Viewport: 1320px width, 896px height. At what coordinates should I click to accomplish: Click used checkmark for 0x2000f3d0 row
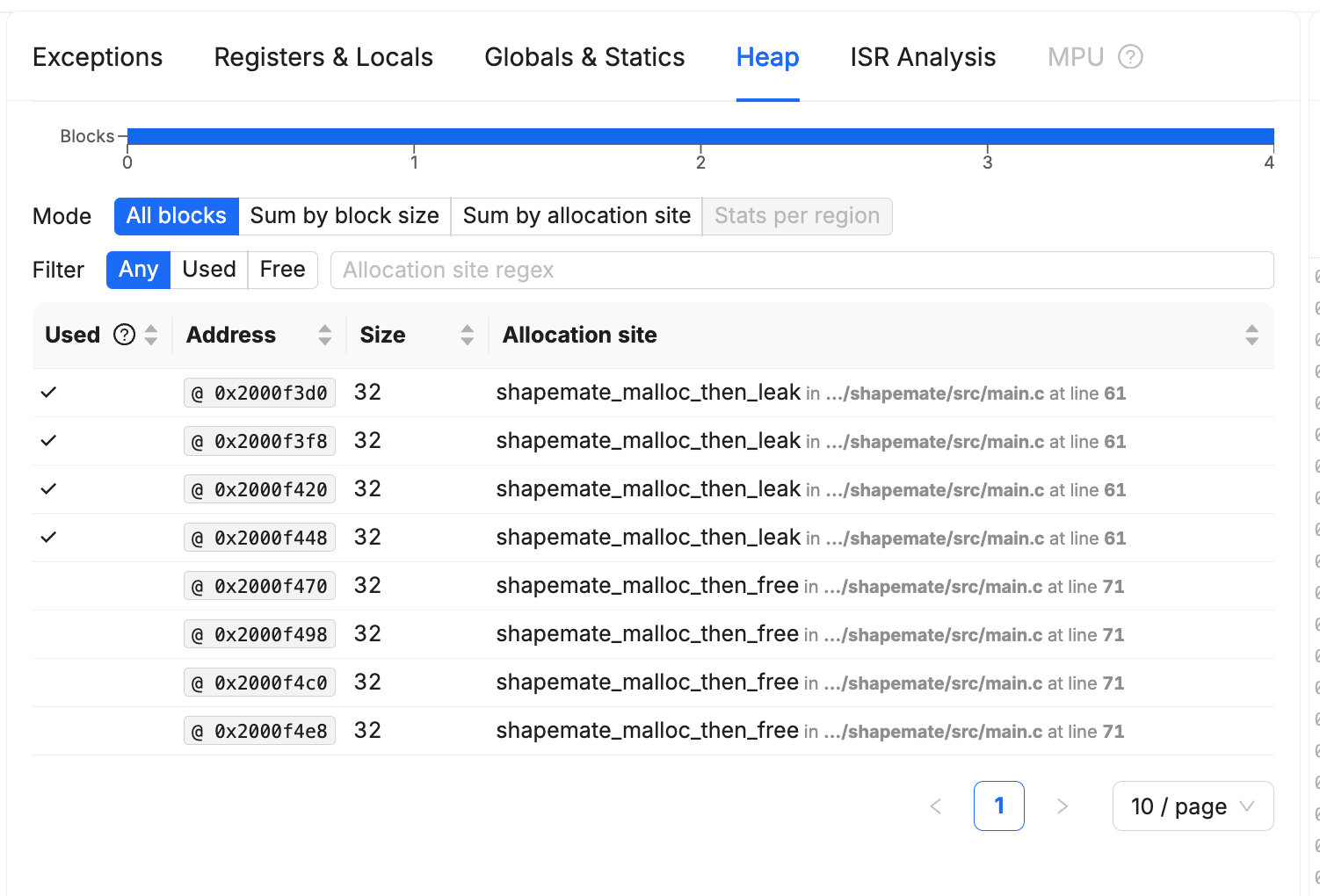point(48,393)
